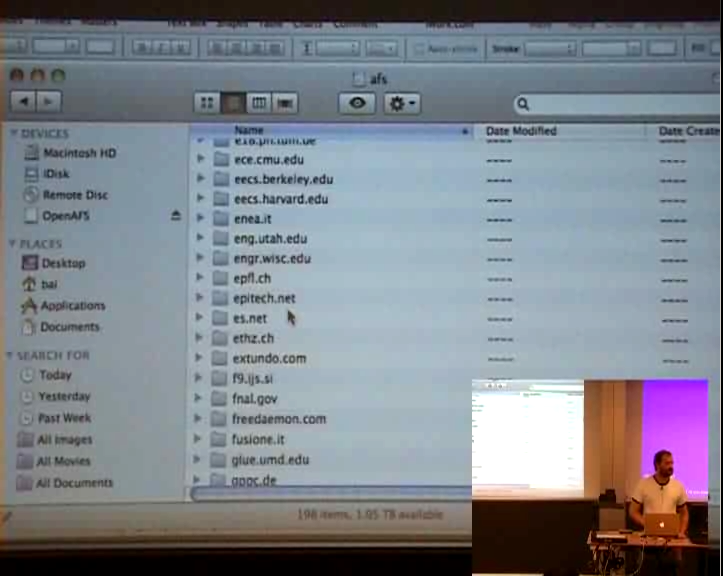723x576 pixels.
Task: Switch Finder to icon view
Action: click(x=207, y=103)
